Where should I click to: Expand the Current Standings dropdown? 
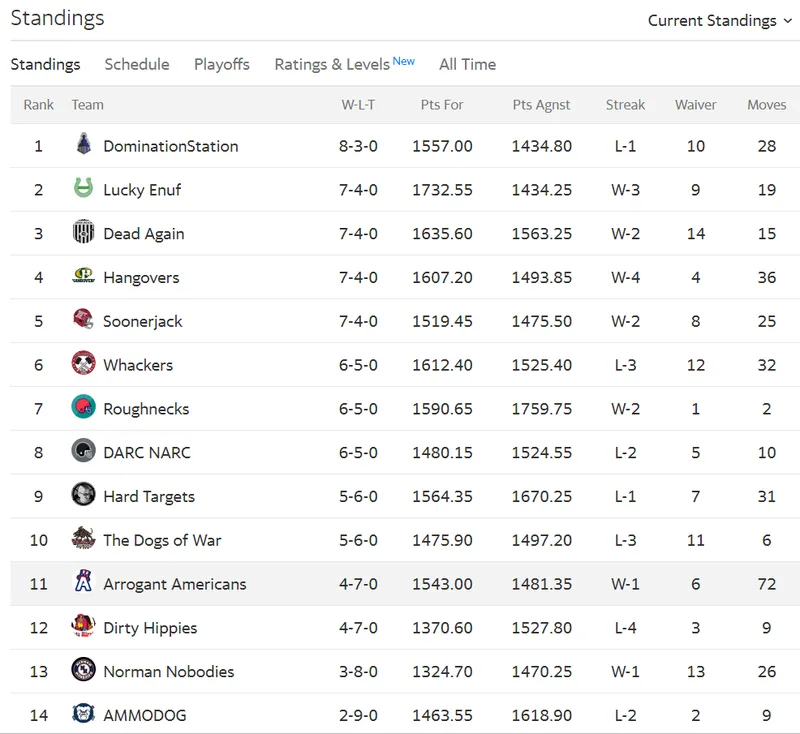(720, 20)
